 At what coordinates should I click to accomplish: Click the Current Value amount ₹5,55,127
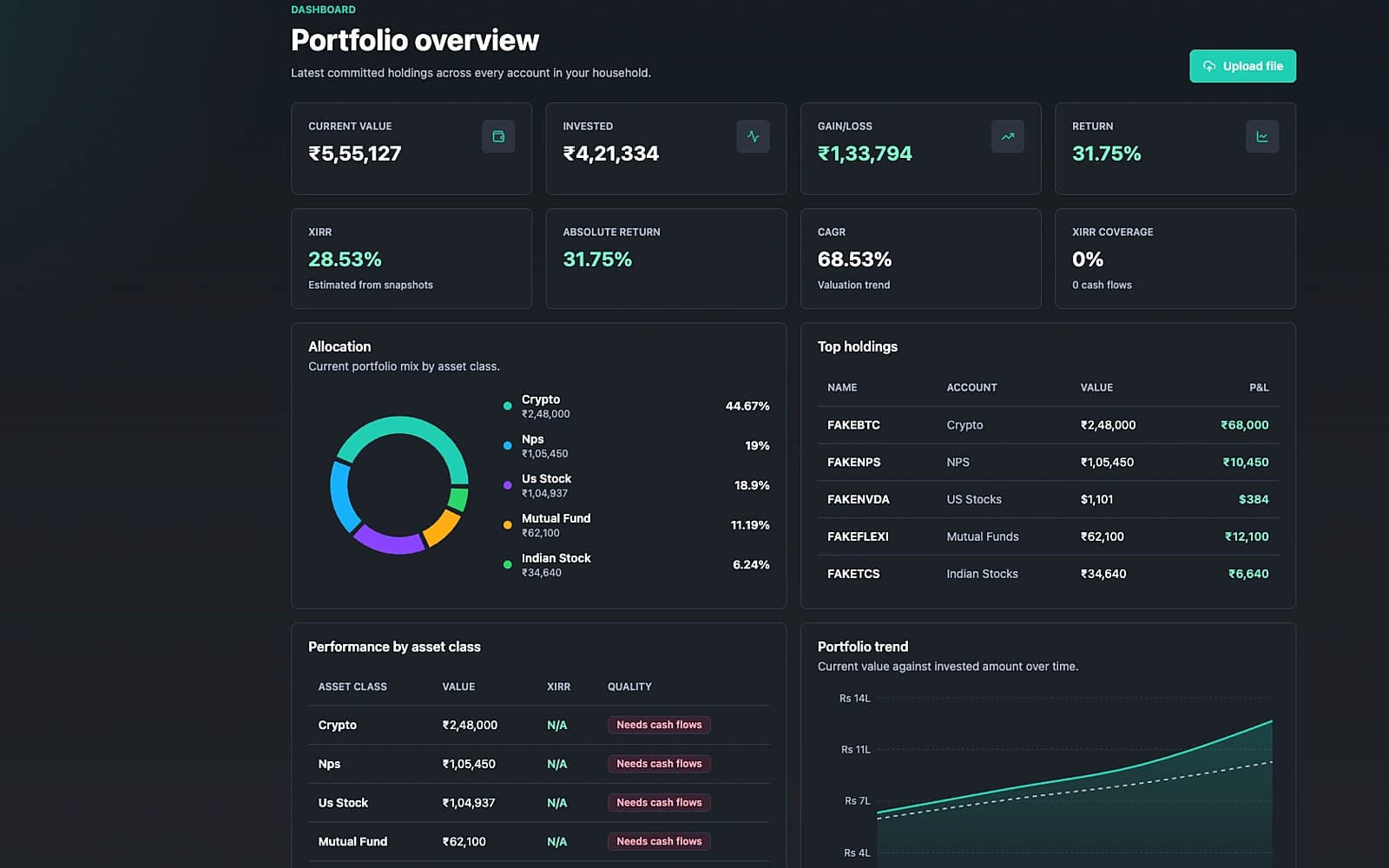point(355,154)
